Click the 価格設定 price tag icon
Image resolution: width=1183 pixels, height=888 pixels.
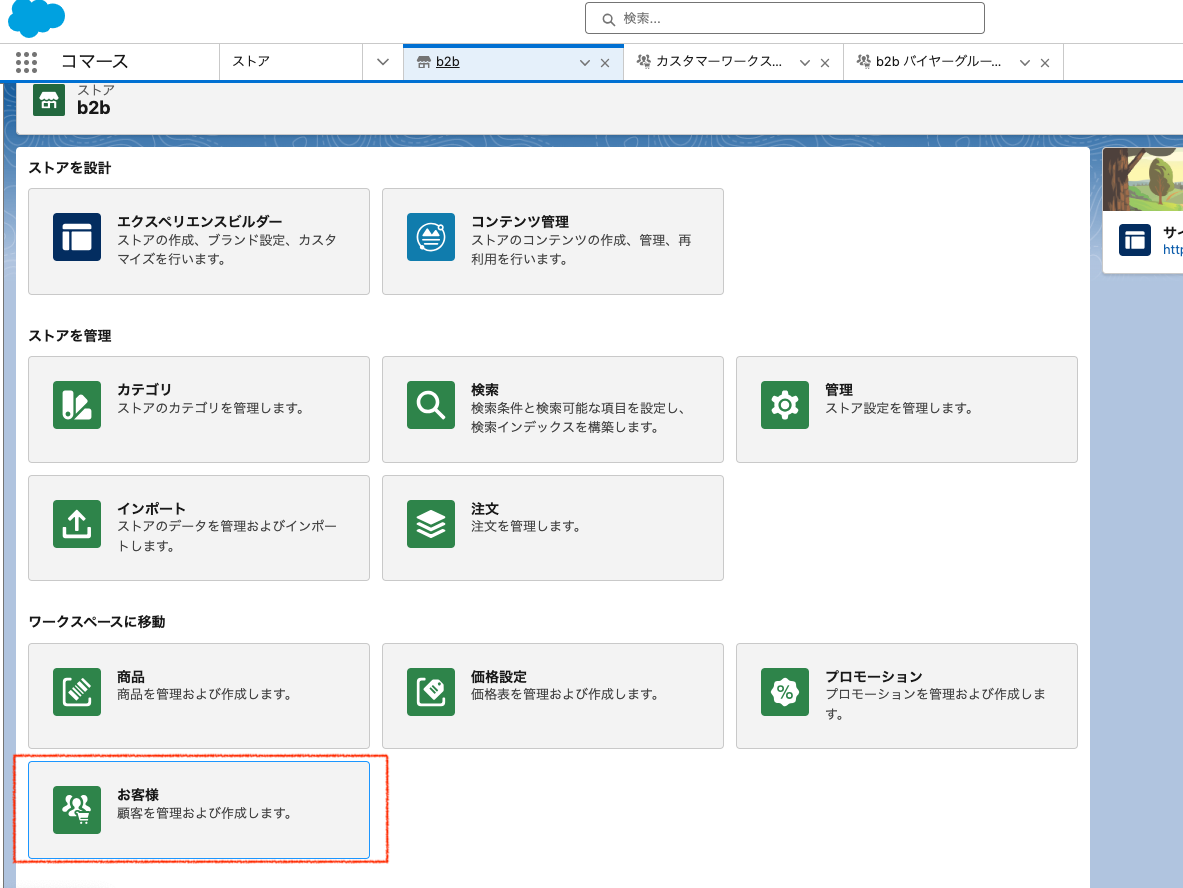tap(430, 691)
